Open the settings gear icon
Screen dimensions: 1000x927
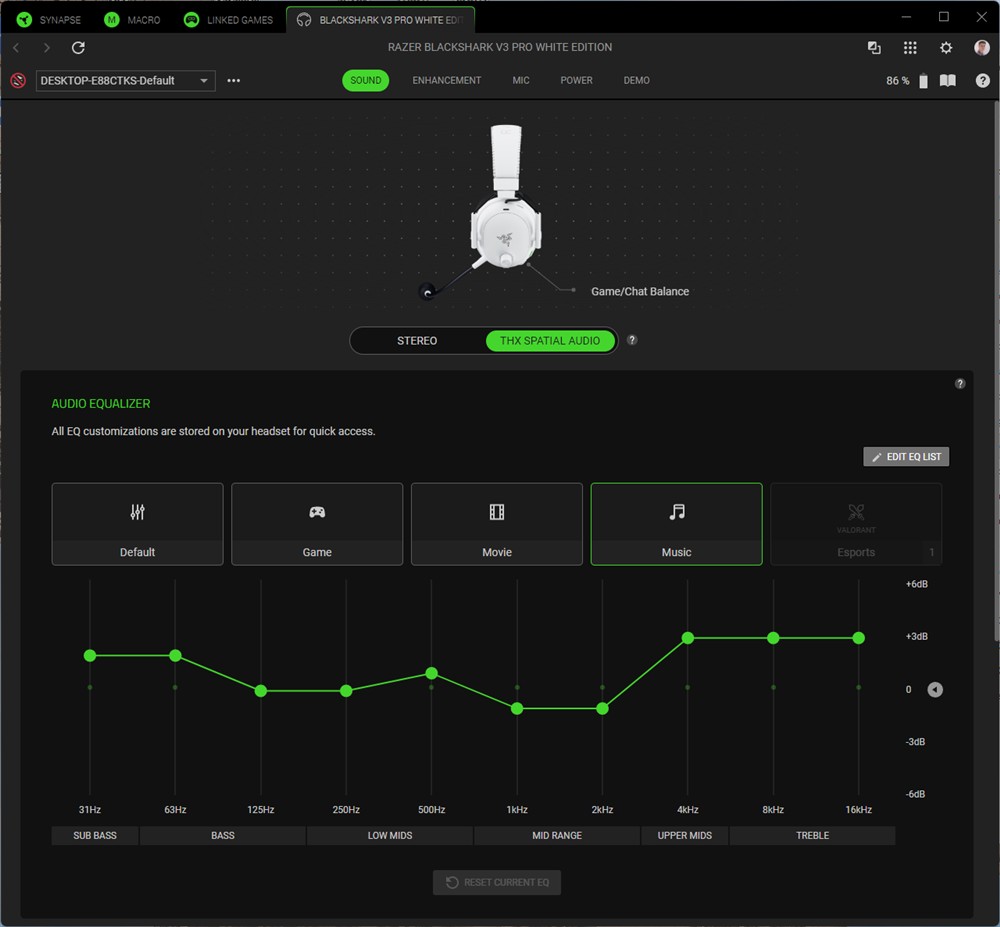(946, 48)
